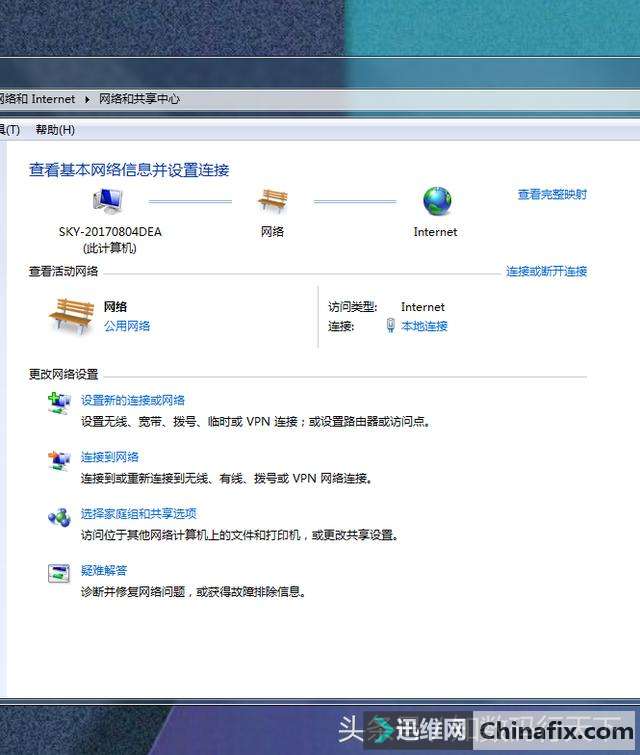
Task: Click the icon beside 本地连接
Action: click(x=390, y=326)
